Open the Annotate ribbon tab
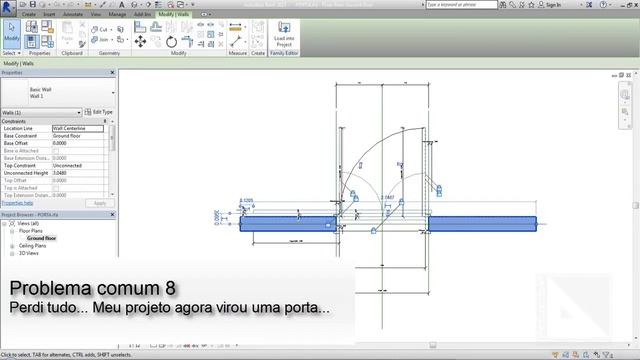The width and height of the screenshot is (640, 360). point(73,14)
